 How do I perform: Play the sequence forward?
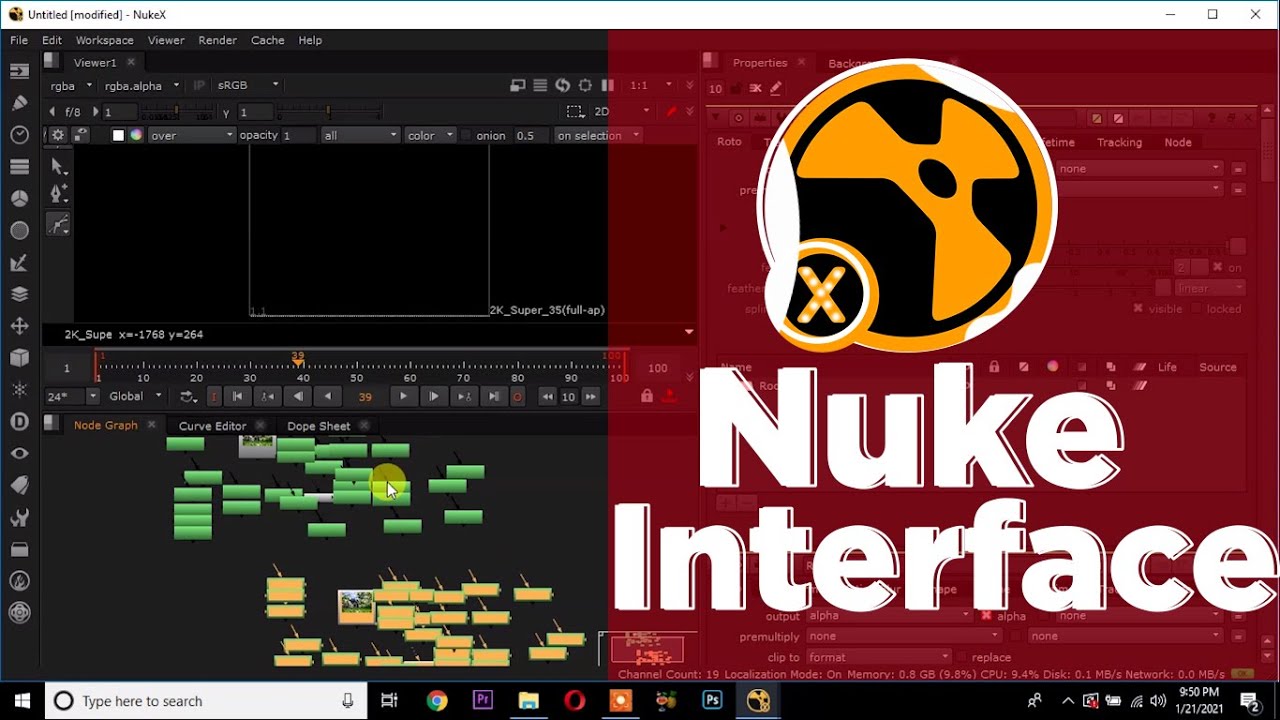pyautogui.click(x=403, y=397)
